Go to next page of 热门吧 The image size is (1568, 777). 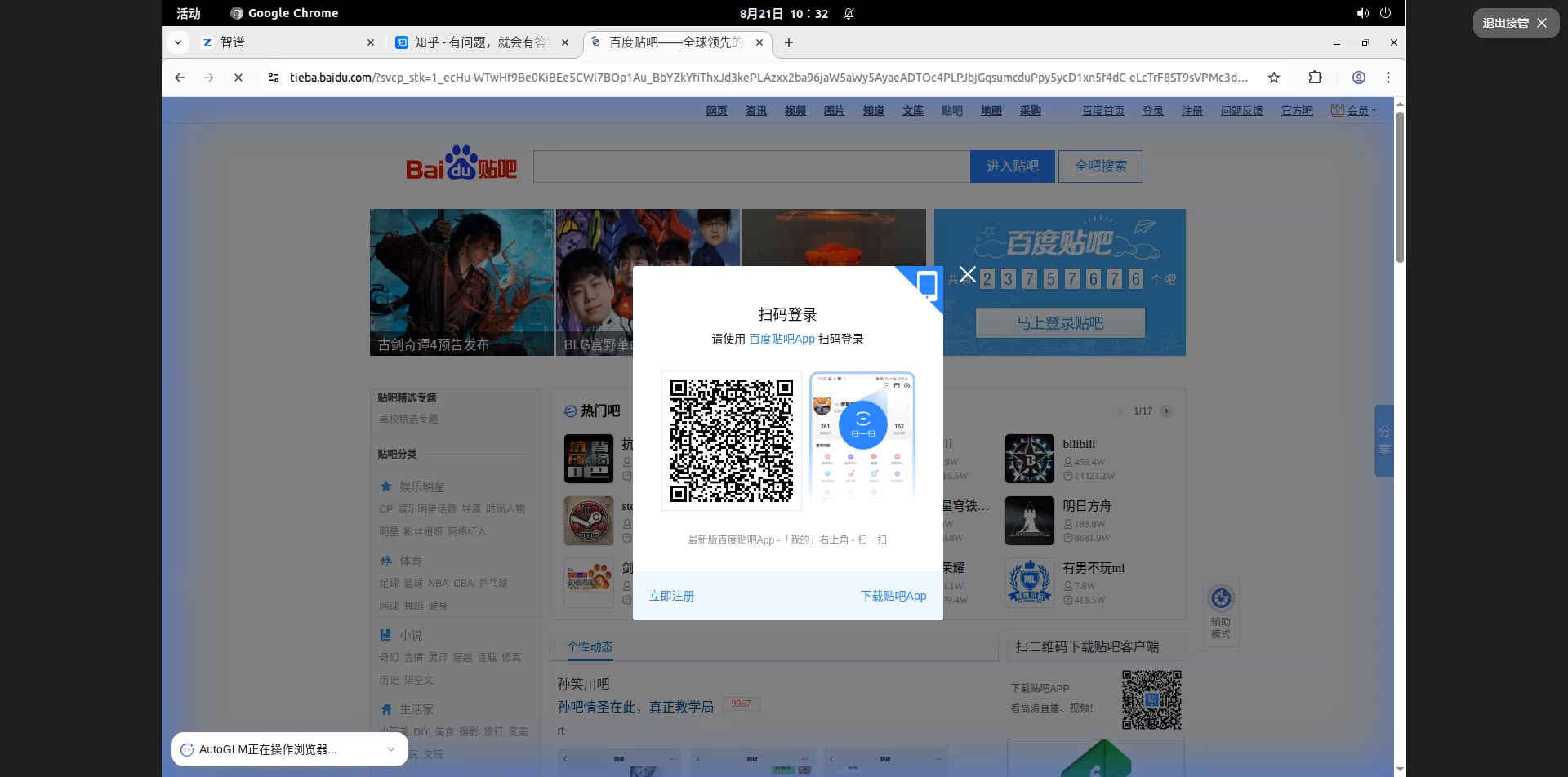pos(1166,411)
